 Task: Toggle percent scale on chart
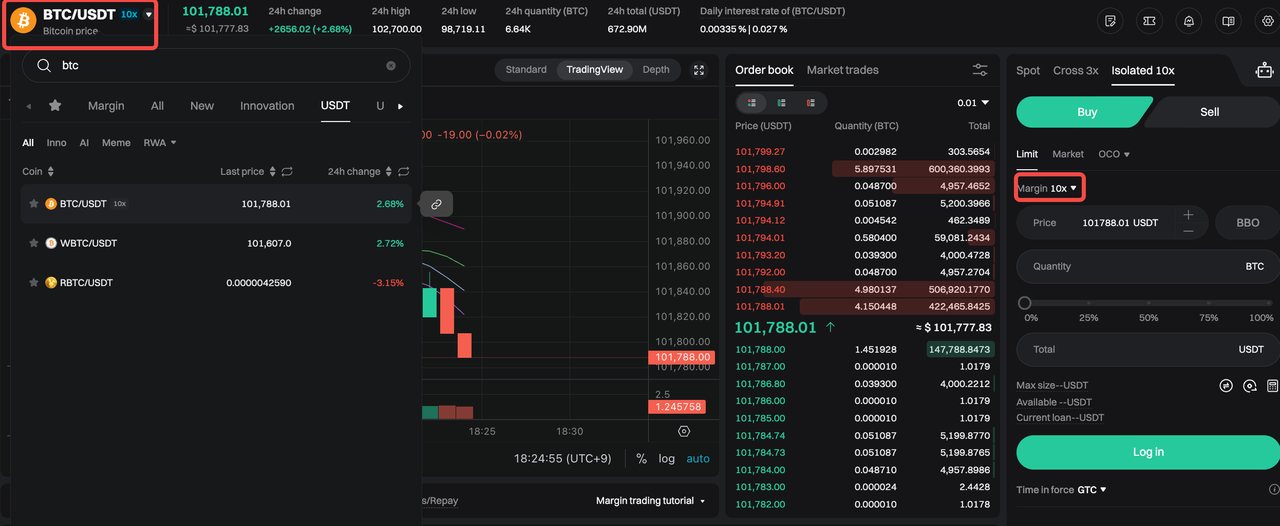tap(641, 458)
